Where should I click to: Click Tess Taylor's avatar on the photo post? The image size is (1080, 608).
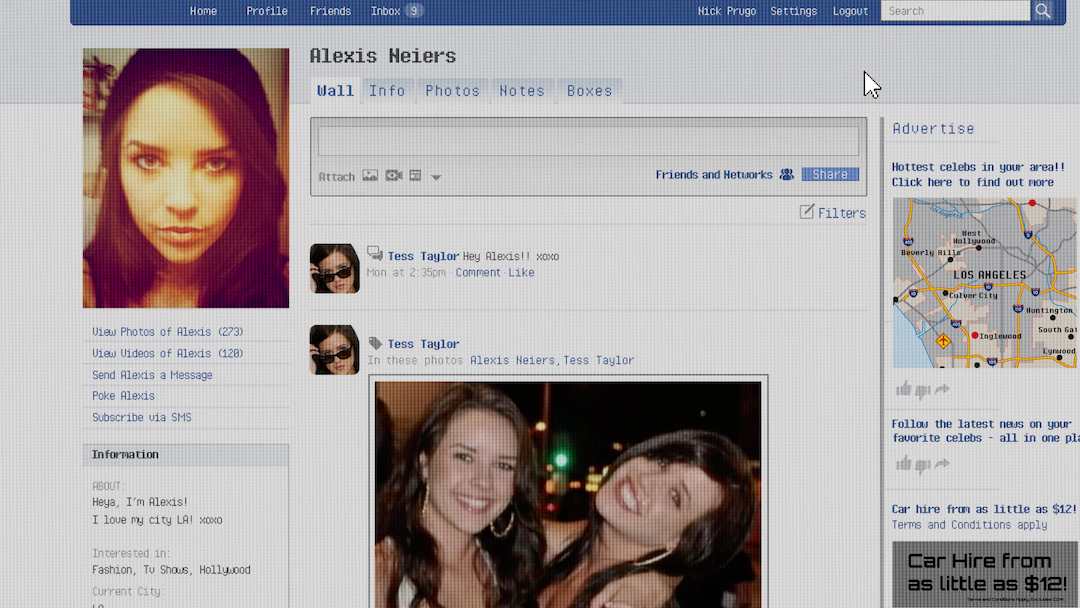pos(334,350)
